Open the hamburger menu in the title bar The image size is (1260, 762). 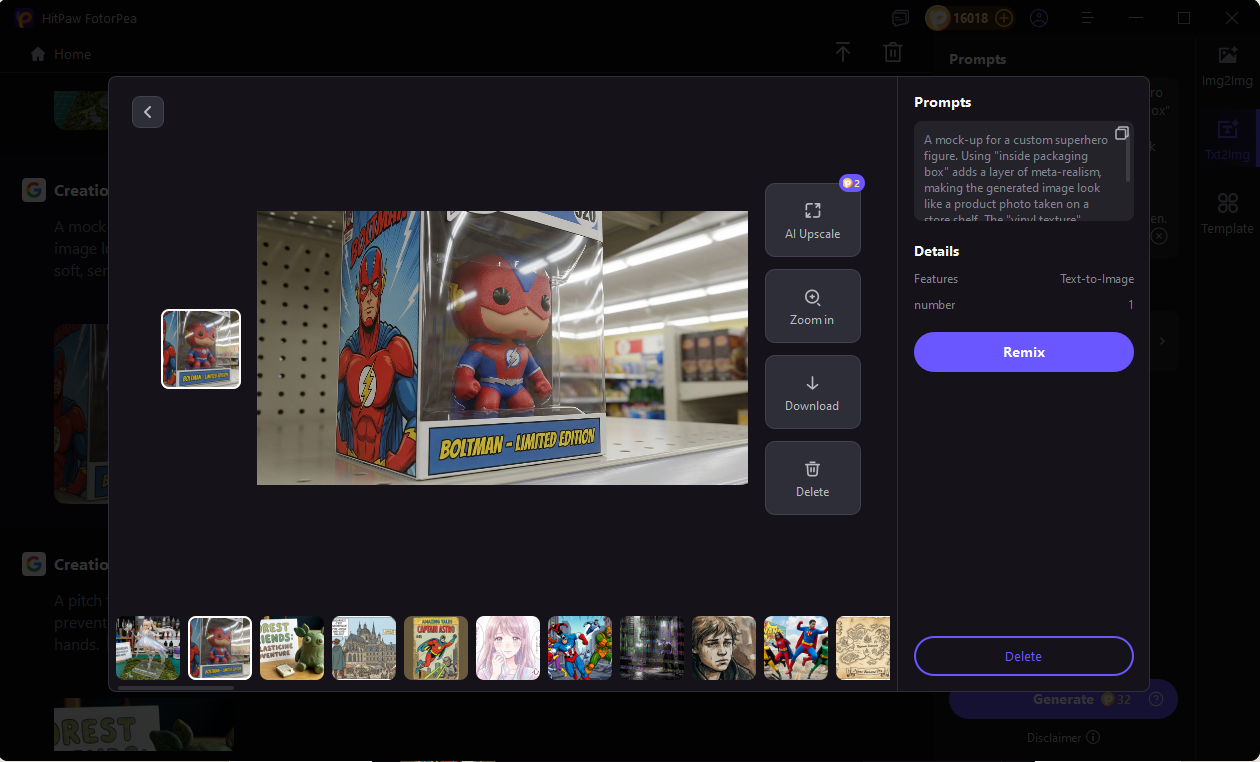tap(1087, 18)
